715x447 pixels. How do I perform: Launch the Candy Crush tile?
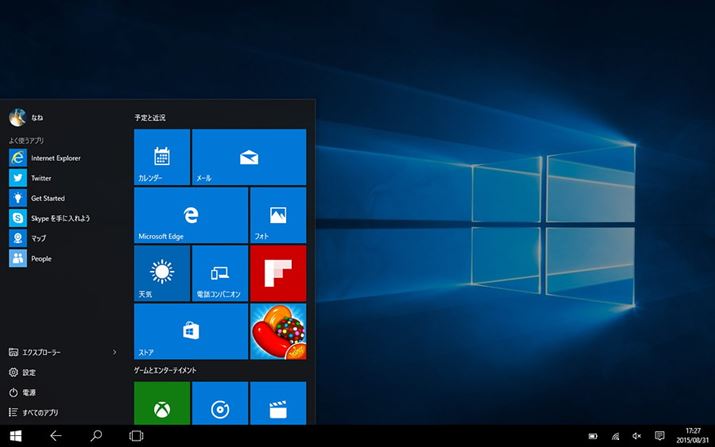(277, 331)
